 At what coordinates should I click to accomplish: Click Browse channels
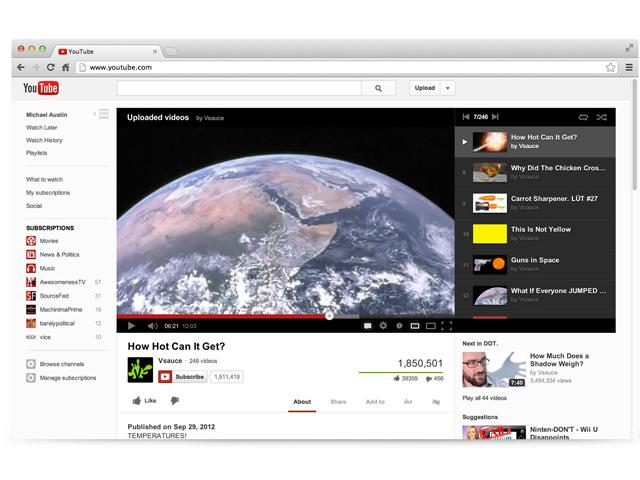pos(62,364)
